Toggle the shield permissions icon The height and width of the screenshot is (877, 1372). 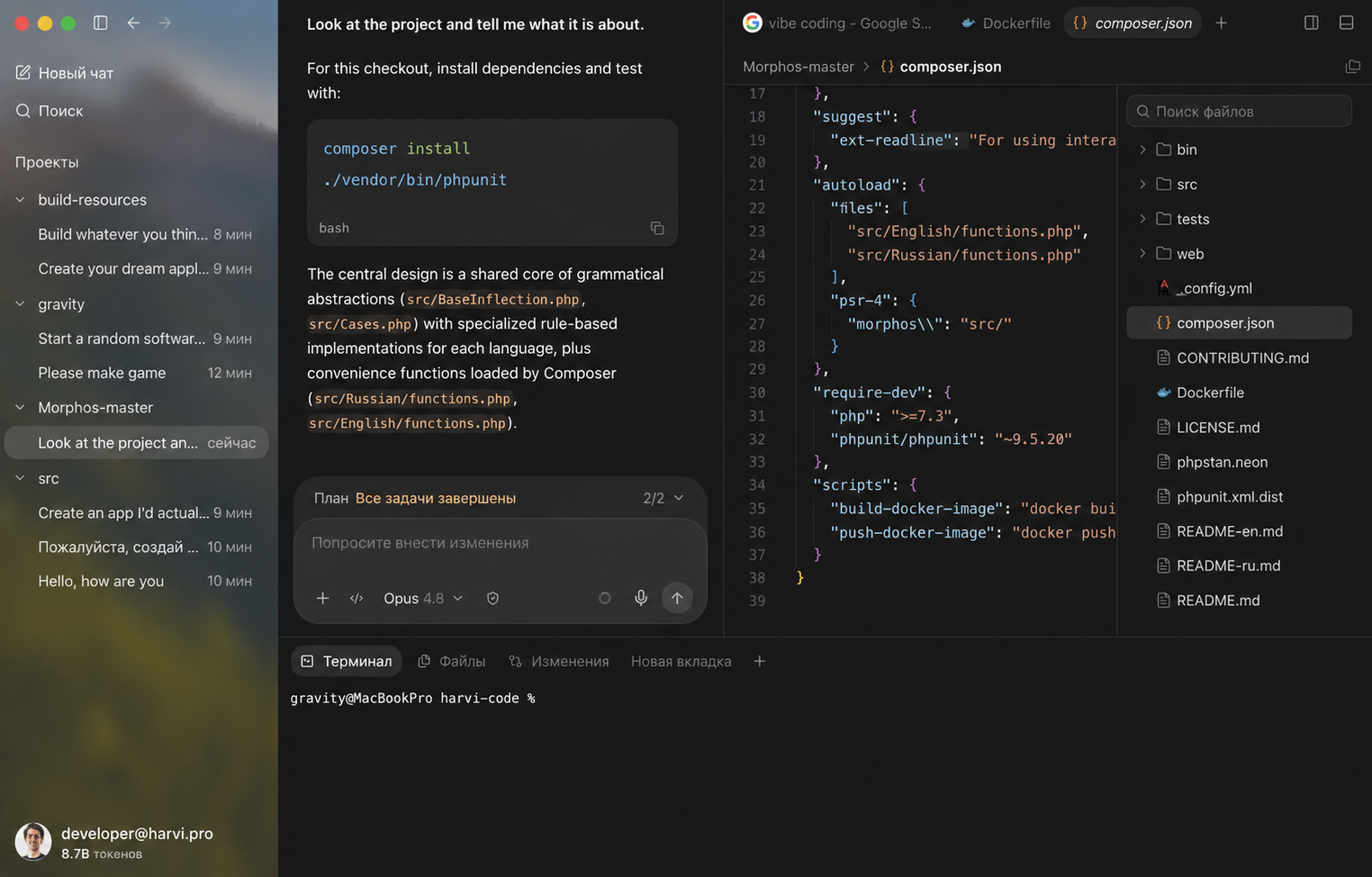coord(492,598)
